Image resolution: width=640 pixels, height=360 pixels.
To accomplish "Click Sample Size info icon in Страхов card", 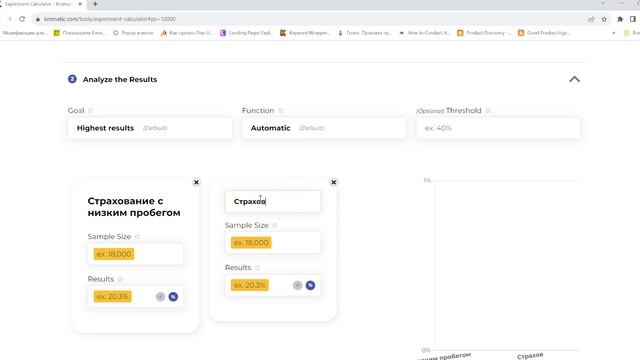I will tap(275, 225).
